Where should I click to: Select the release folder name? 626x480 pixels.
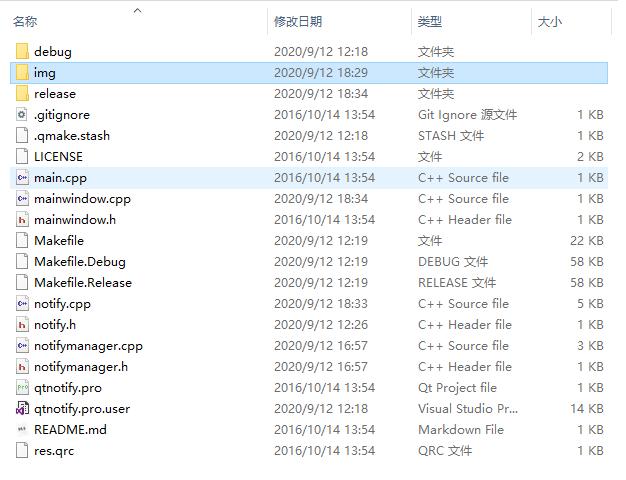pos(55,94)
